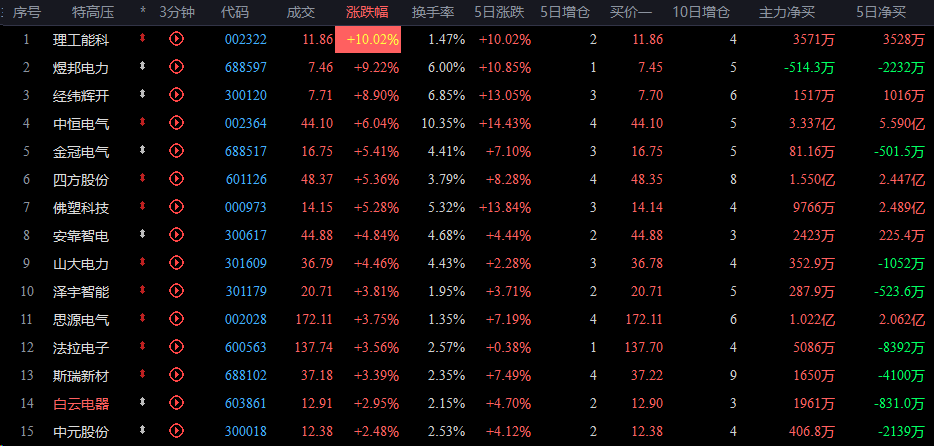Open the 3-minute chart icon for 四方股份

tap(176, 178)
